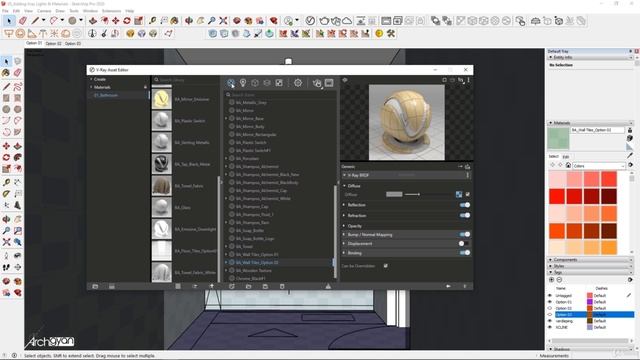The image size is (640, 360).
Task: Show the Materials category in Asset Editor
Action: (231, 83)
